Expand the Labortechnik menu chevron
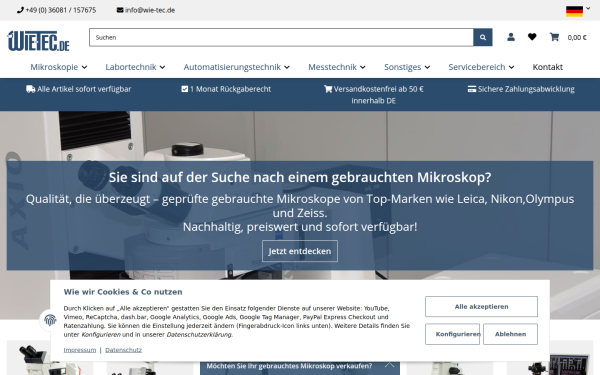This screenshot has width=600, height=375. tap(162, 67)
